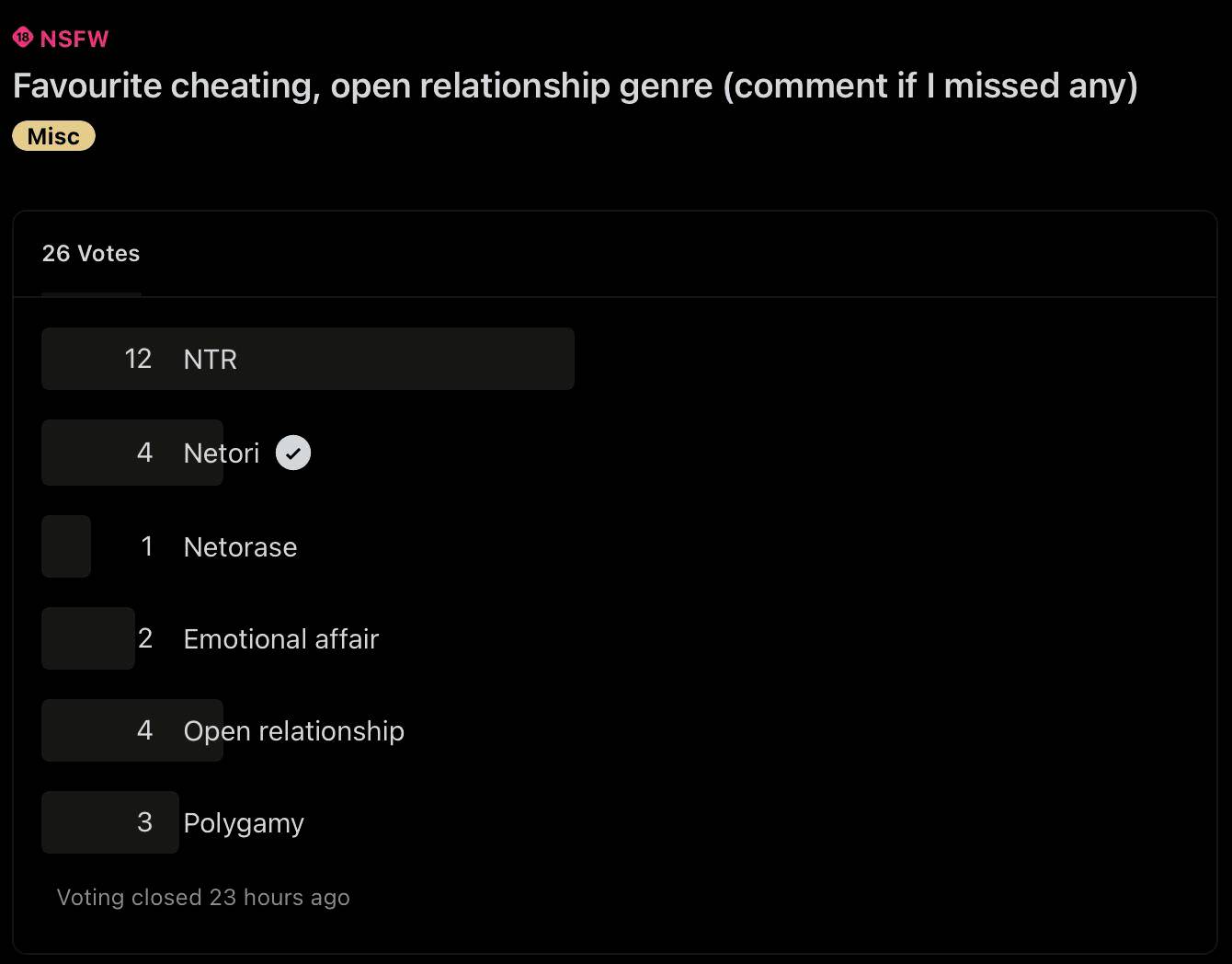This screenshot has height=964, width=1232.
Task: Select the Misc category tag
Action: click(x=52, y=135)
